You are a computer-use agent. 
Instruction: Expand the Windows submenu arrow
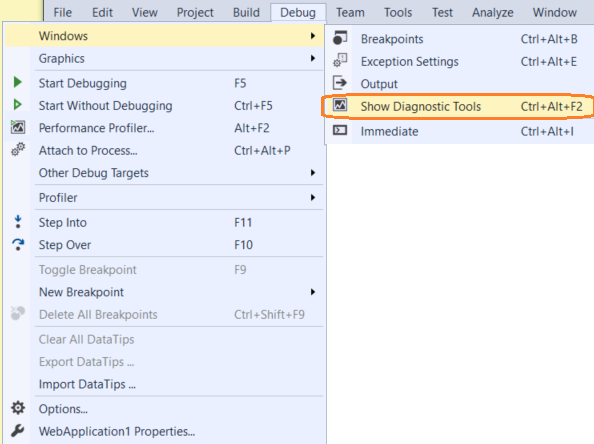click(313, 36)
